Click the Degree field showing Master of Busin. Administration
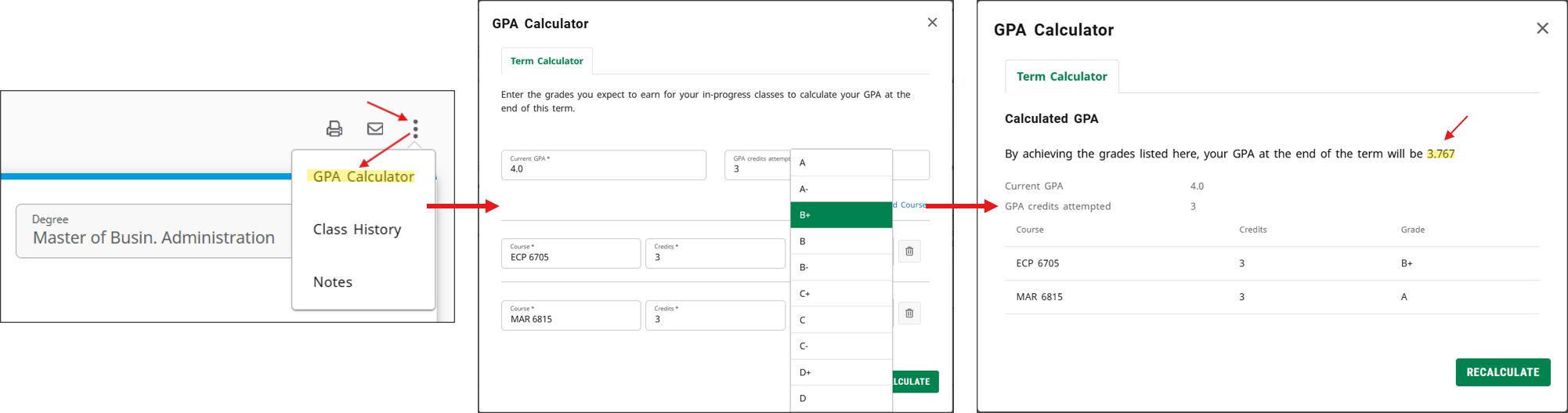Viewport: 1568px width, 413px height. point(154,231)
